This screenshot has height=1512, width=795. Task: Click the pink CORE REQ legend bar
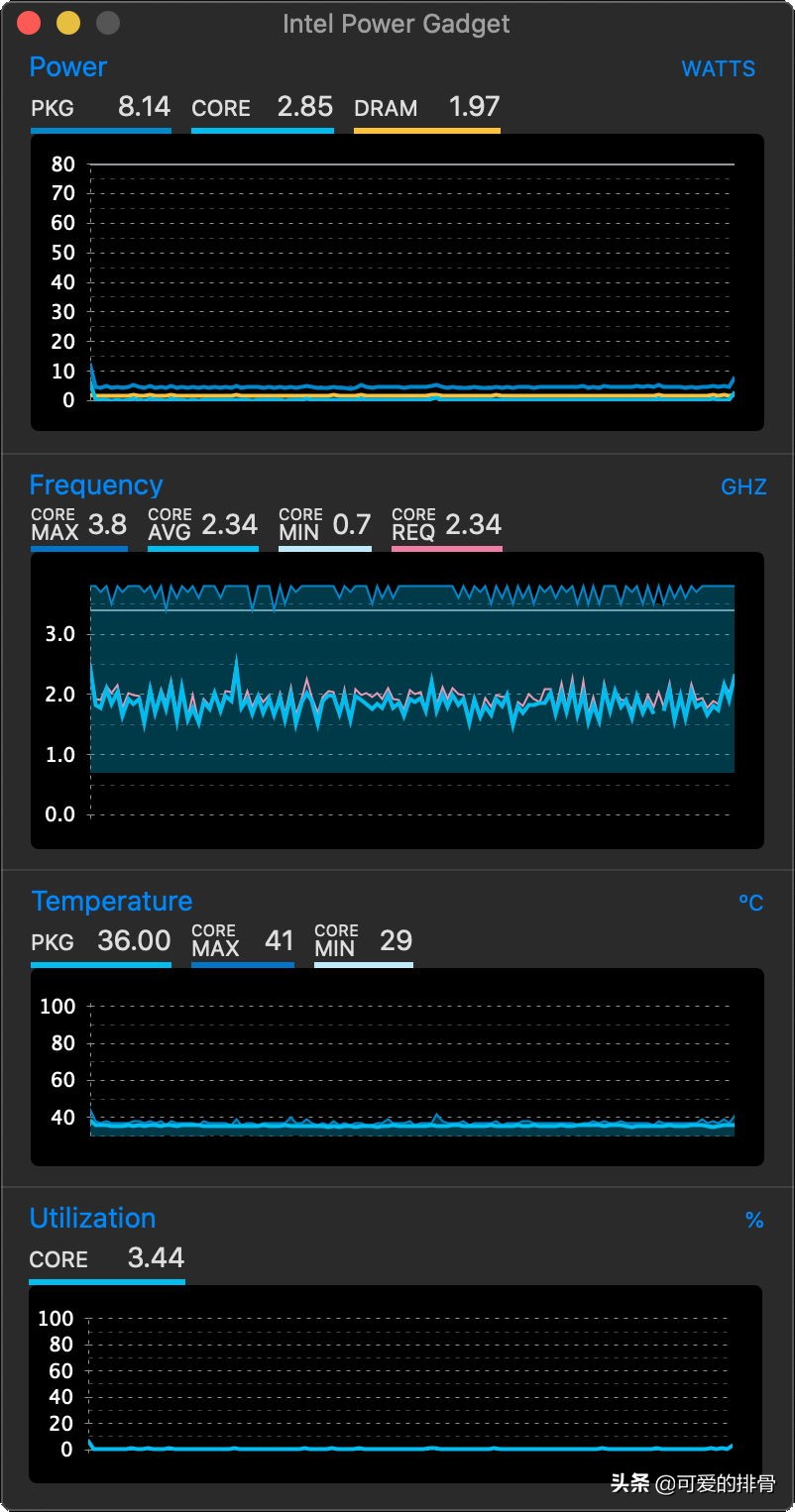tap(446, 548)
